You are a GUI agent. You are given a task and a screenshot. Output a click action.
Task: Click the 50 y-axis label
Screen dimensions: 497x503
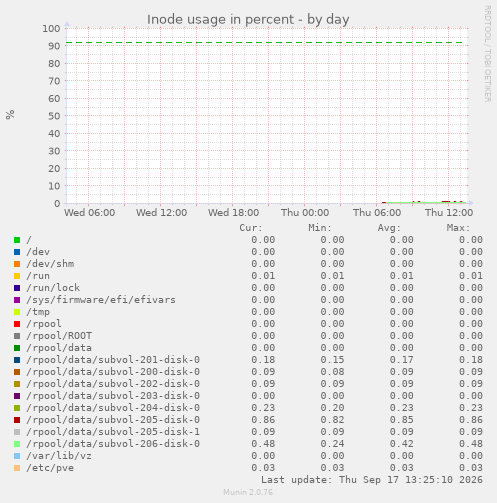pos(54,116)
